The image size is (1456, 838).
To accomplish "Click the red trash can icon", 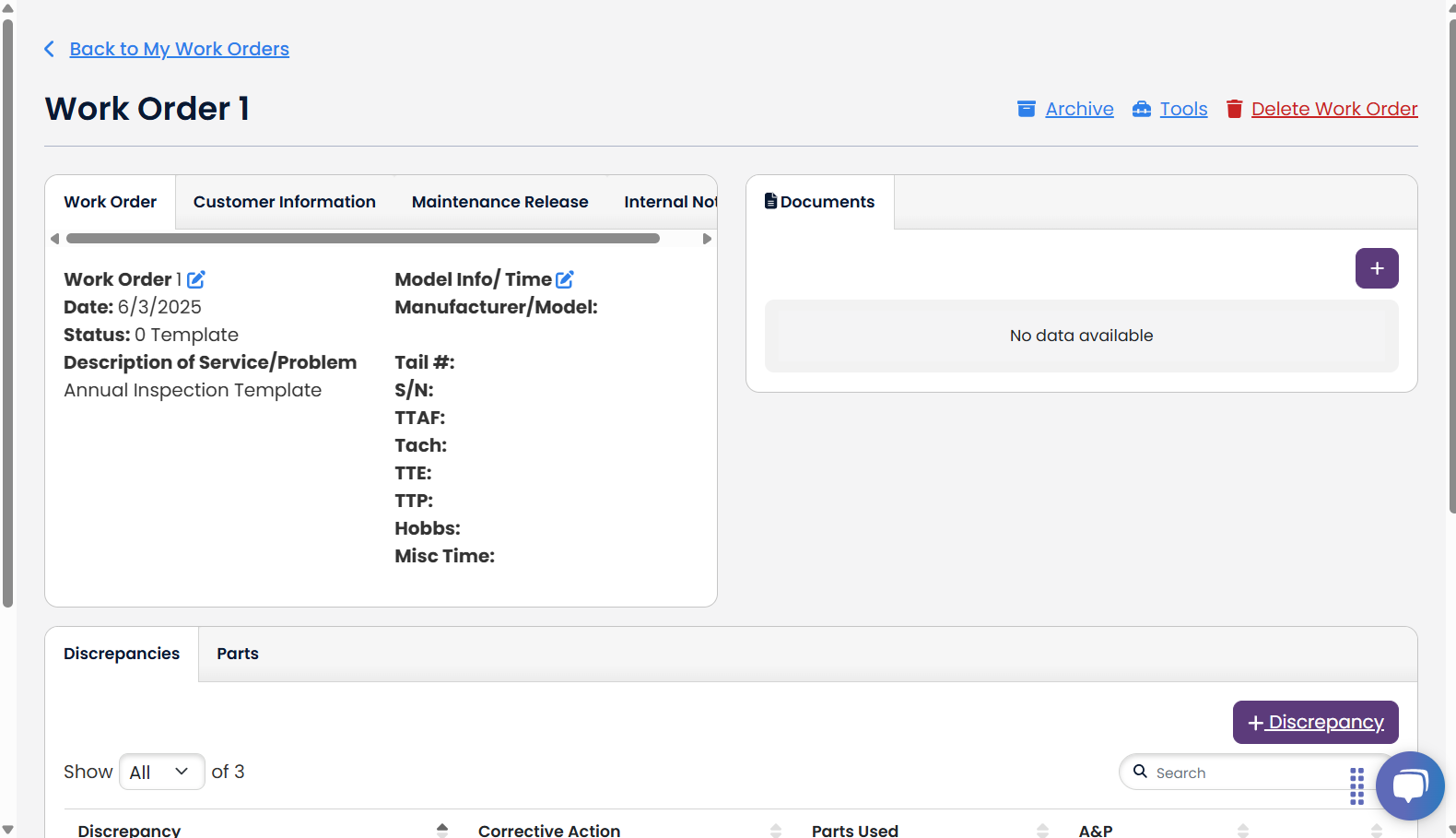I will coord(1234,109).
